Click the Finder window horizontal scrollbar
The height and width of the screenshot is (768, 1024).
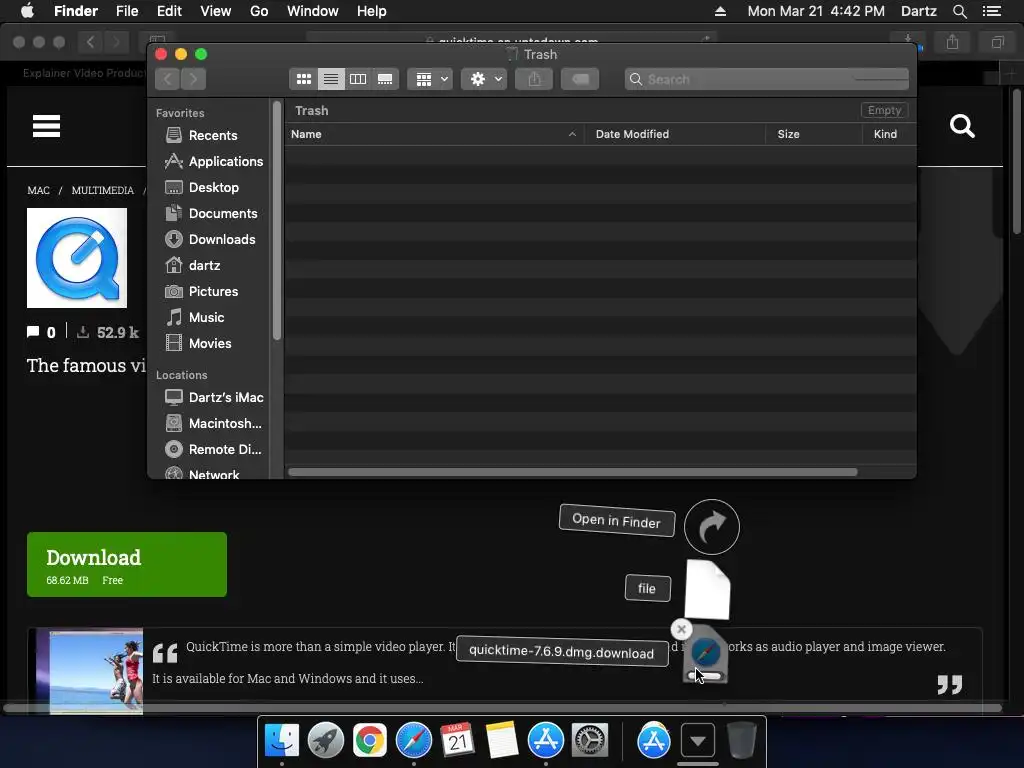[x=573, y=472]
